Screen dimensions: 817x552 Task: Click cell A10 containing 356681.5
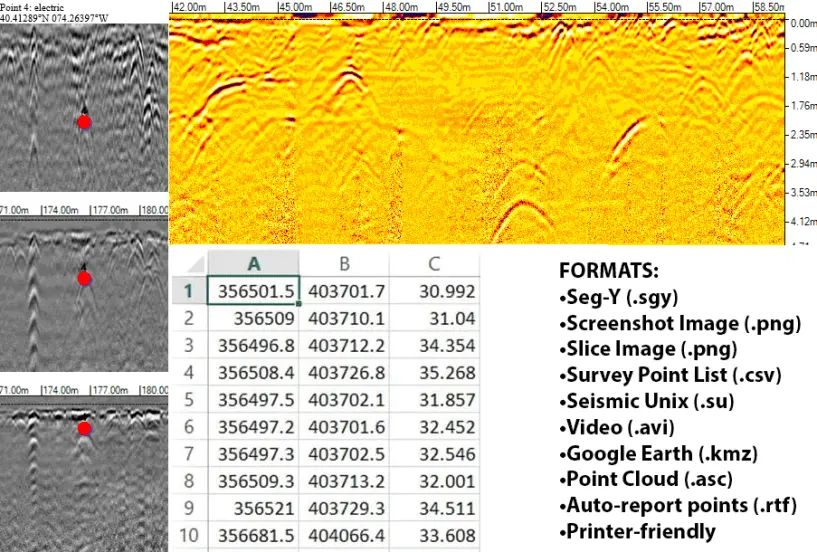pos(254,535)
